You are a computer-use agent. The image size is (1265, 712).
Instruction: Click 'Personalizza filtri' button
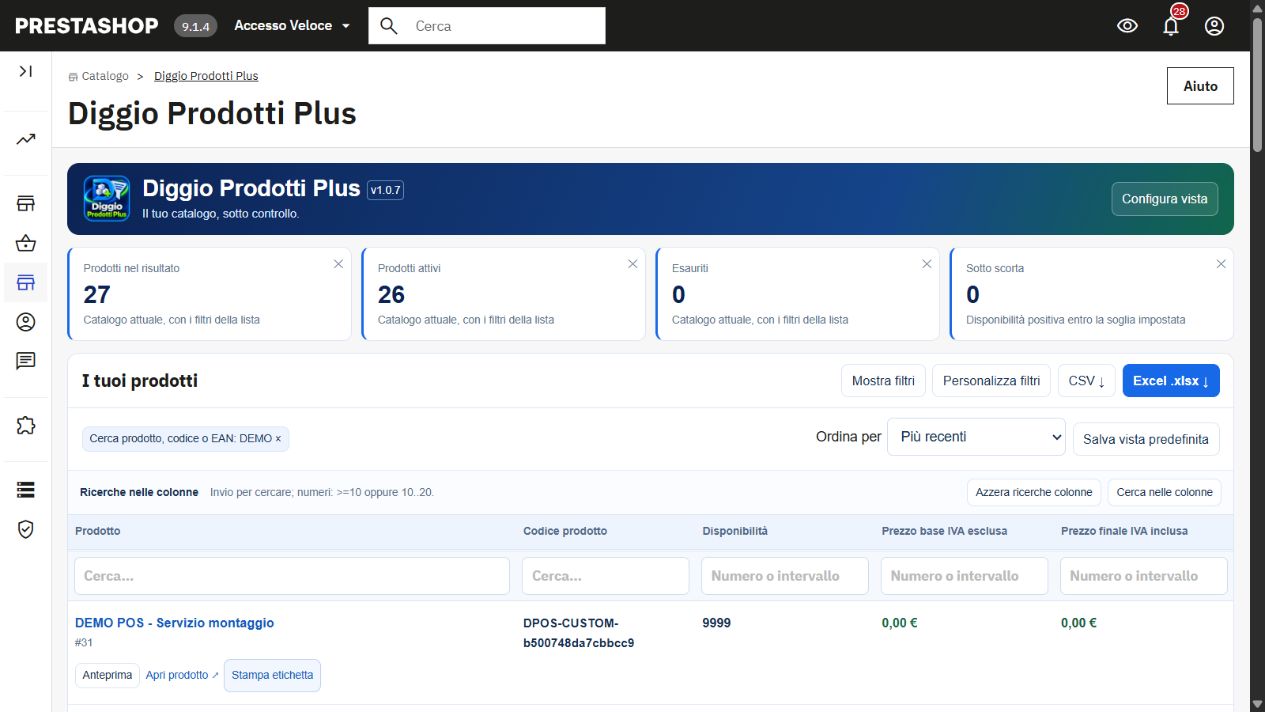point(992,381)
